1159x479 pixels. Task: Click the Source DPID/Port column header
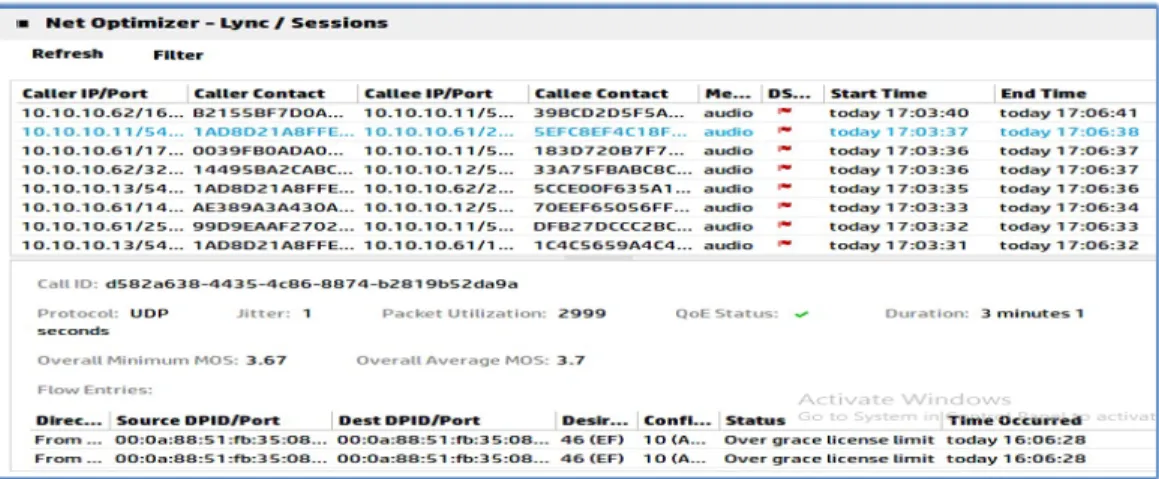point(198,421)
